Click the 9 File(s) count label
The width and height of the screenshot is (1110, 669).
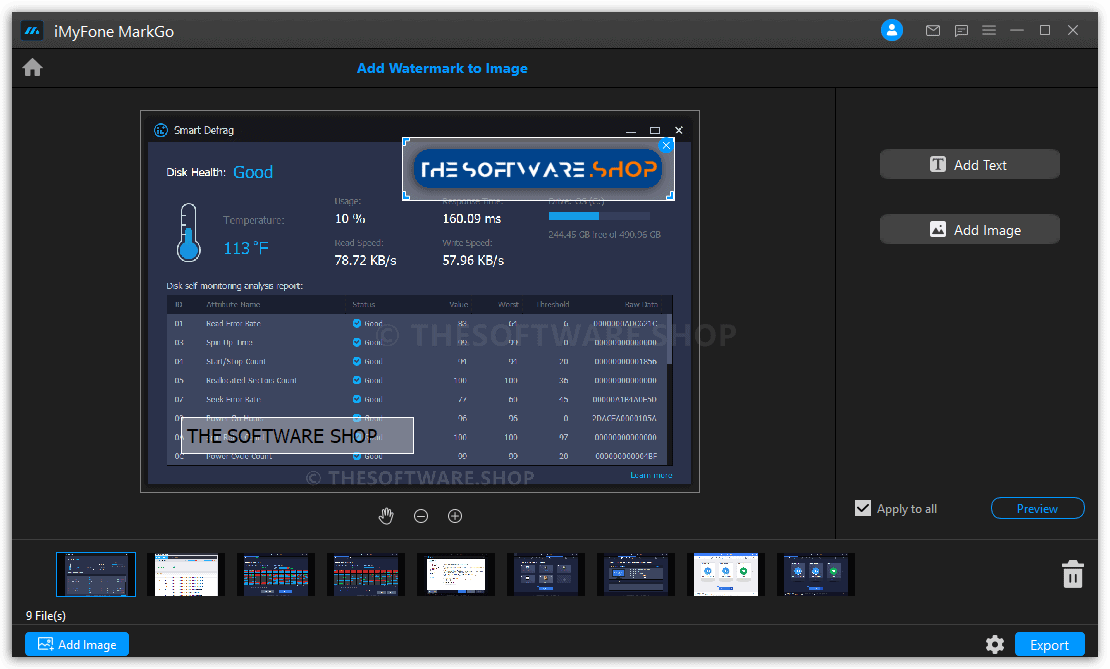click(x=46, y=615)
